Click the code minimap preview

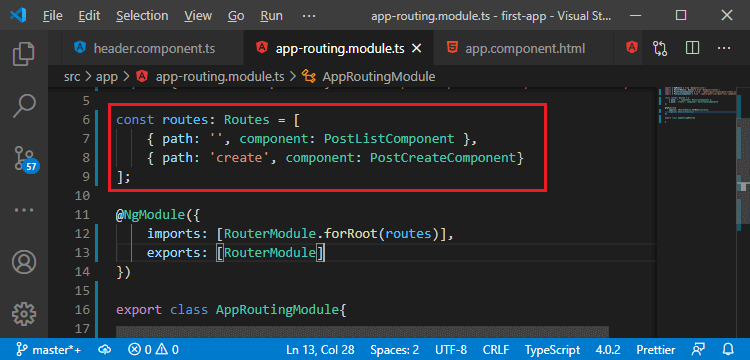click(x=698, y=105)
